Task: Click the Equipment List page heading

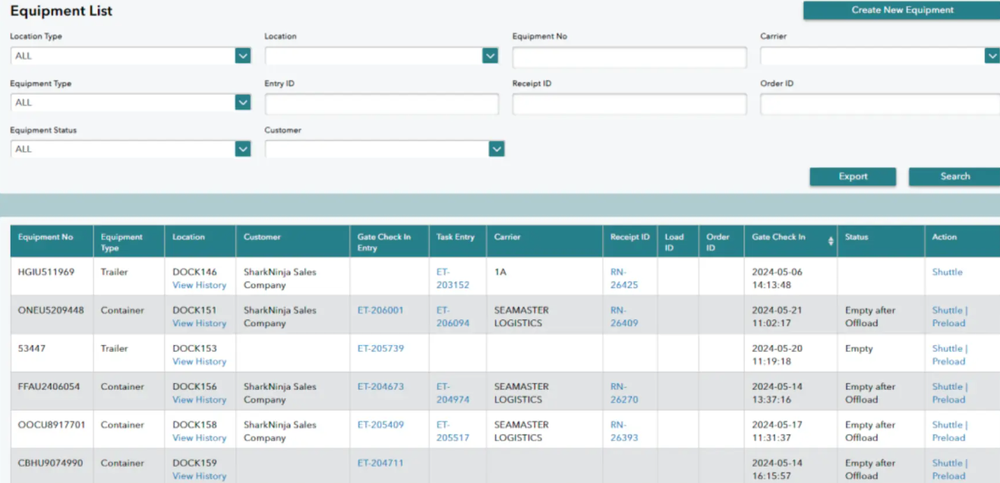Action: [x=61, y=11]
